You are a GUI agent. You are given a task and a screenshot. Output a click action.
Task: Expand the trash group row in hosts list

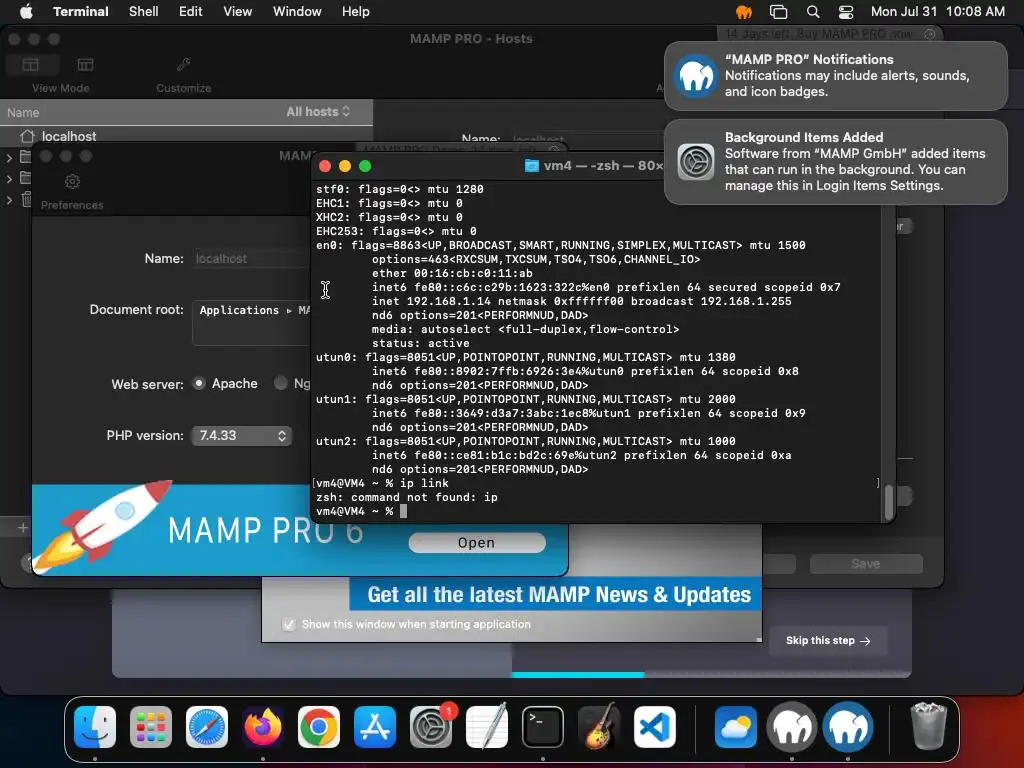pyautogui.click(x=9, y=200)
